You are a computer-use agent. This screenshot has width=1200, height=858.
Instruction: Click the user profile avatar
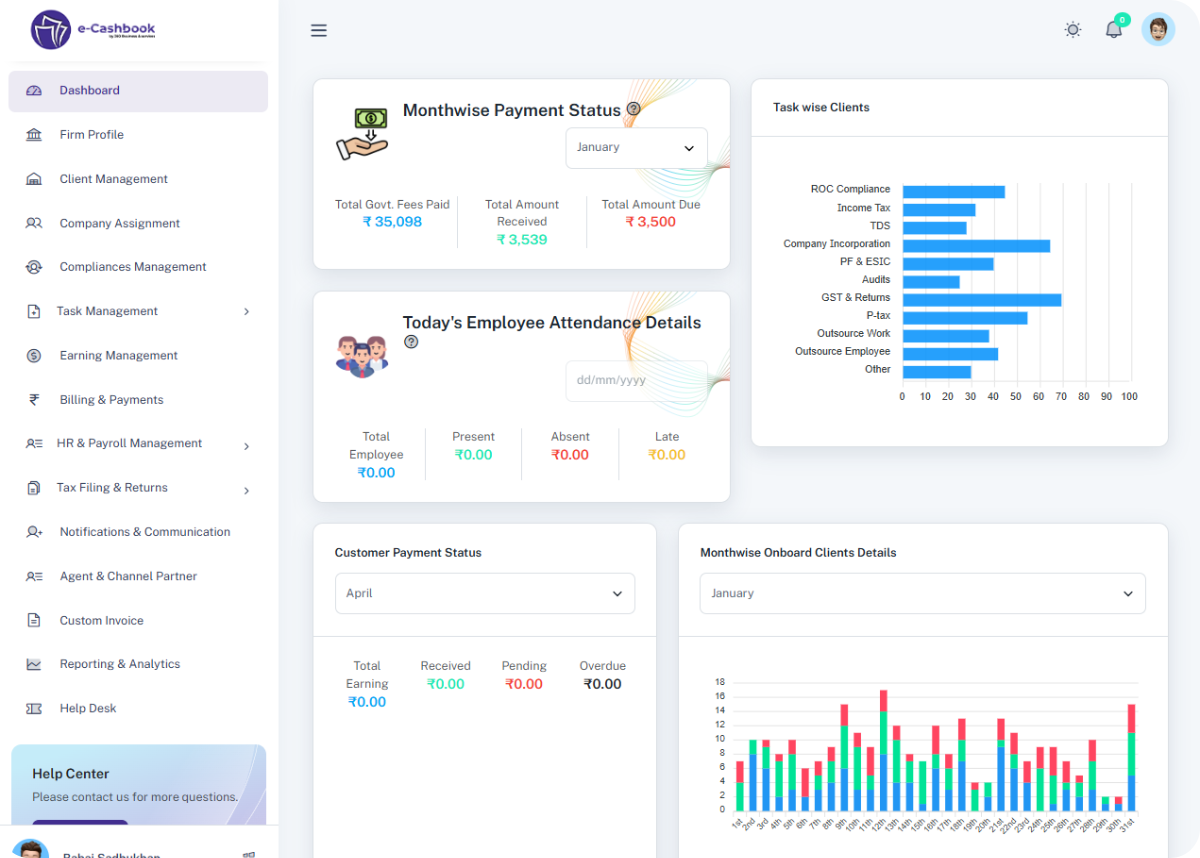[x=1158, y=29]
